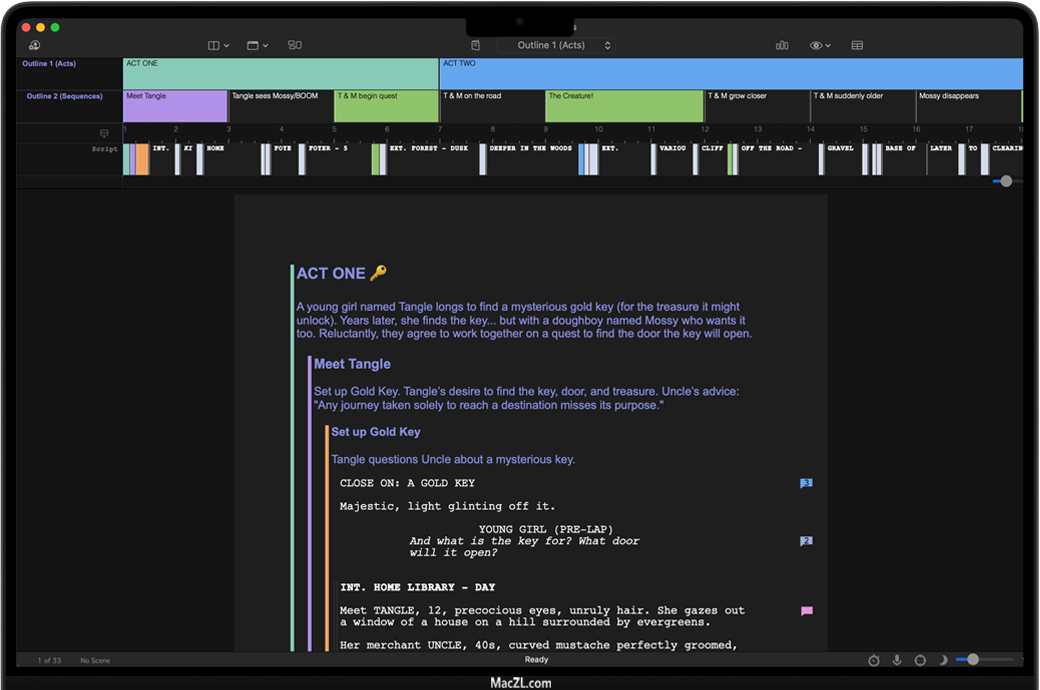This screenshot has width=1040, height=690.
Task: Click the timer icon in status bar
Action: (x=873, y=660)
